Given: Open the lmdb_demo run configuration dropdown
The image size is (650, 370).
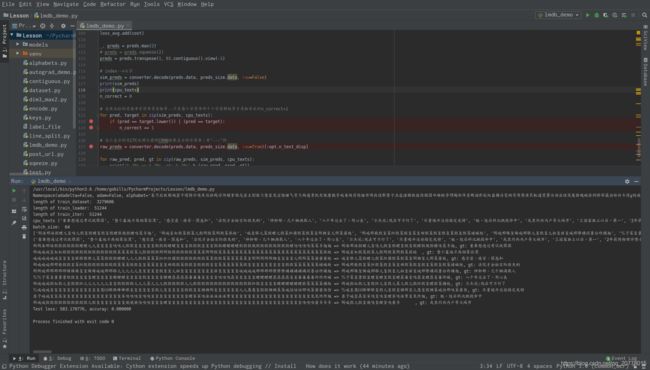Looking at the screenshot, I should point(558,15).
